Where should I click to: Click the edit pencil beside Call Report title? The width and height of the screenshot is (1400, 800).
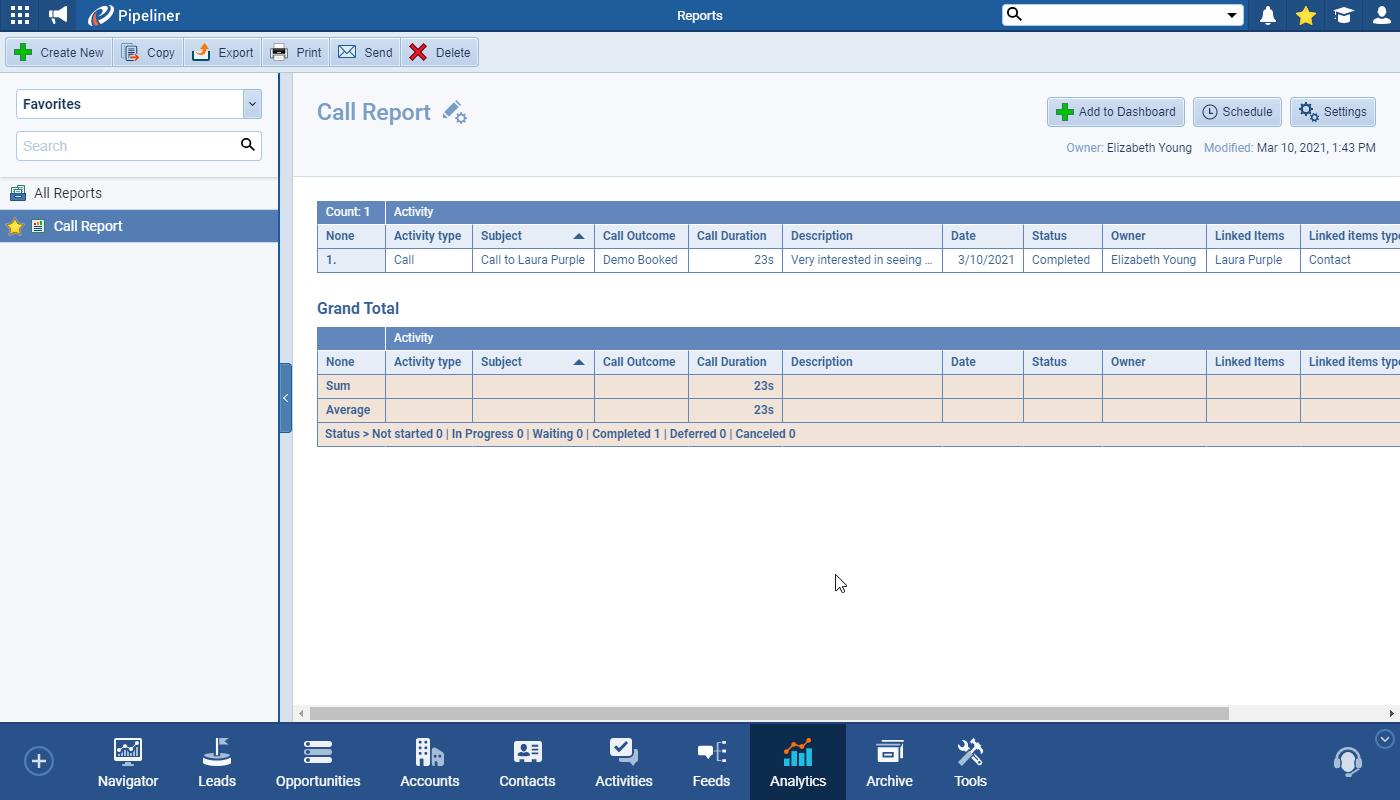click(454, 112)
